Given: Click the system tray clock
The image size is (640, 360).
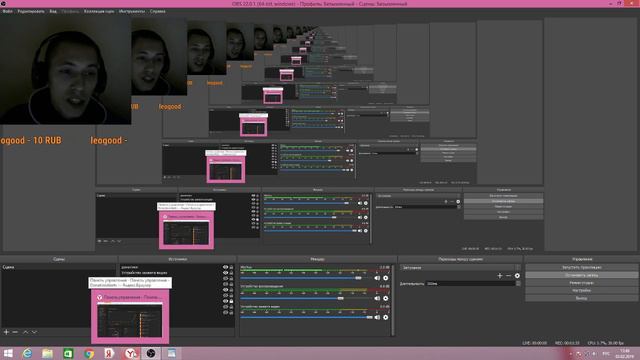Looking at the screenshot, I should 624,354.
